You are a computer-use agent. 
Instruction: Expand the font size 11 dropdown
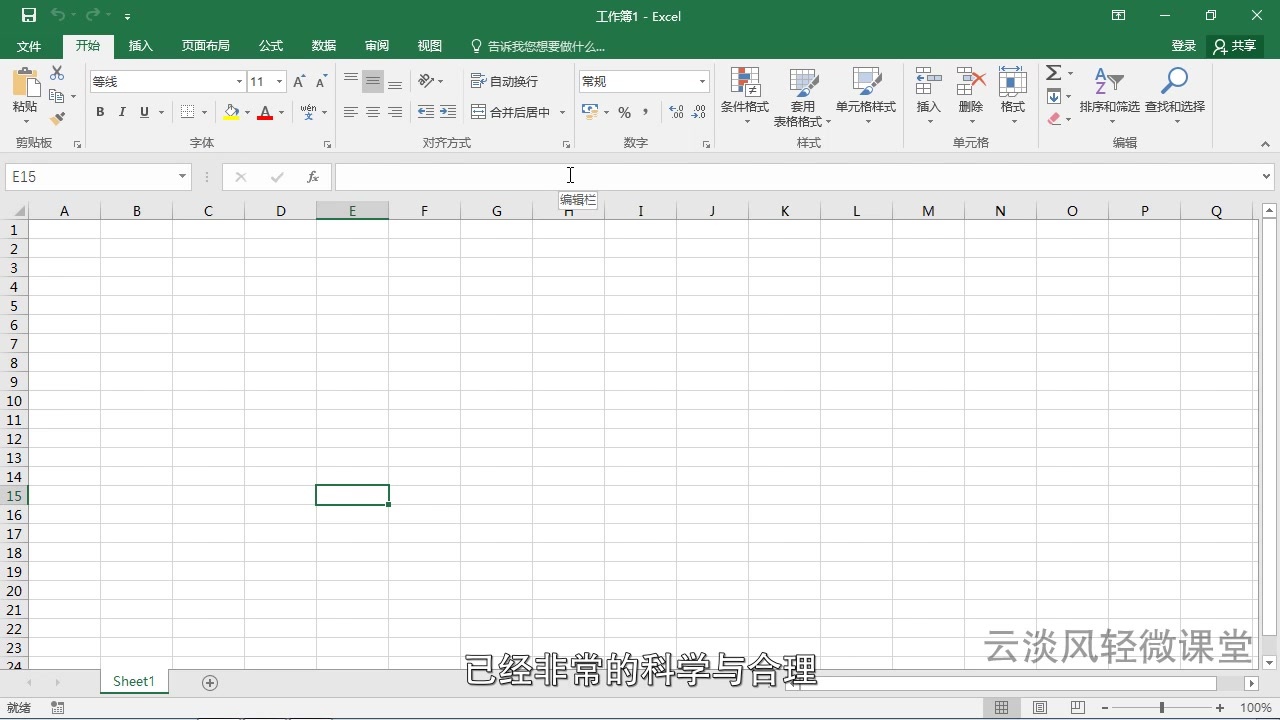pos(280,82)
